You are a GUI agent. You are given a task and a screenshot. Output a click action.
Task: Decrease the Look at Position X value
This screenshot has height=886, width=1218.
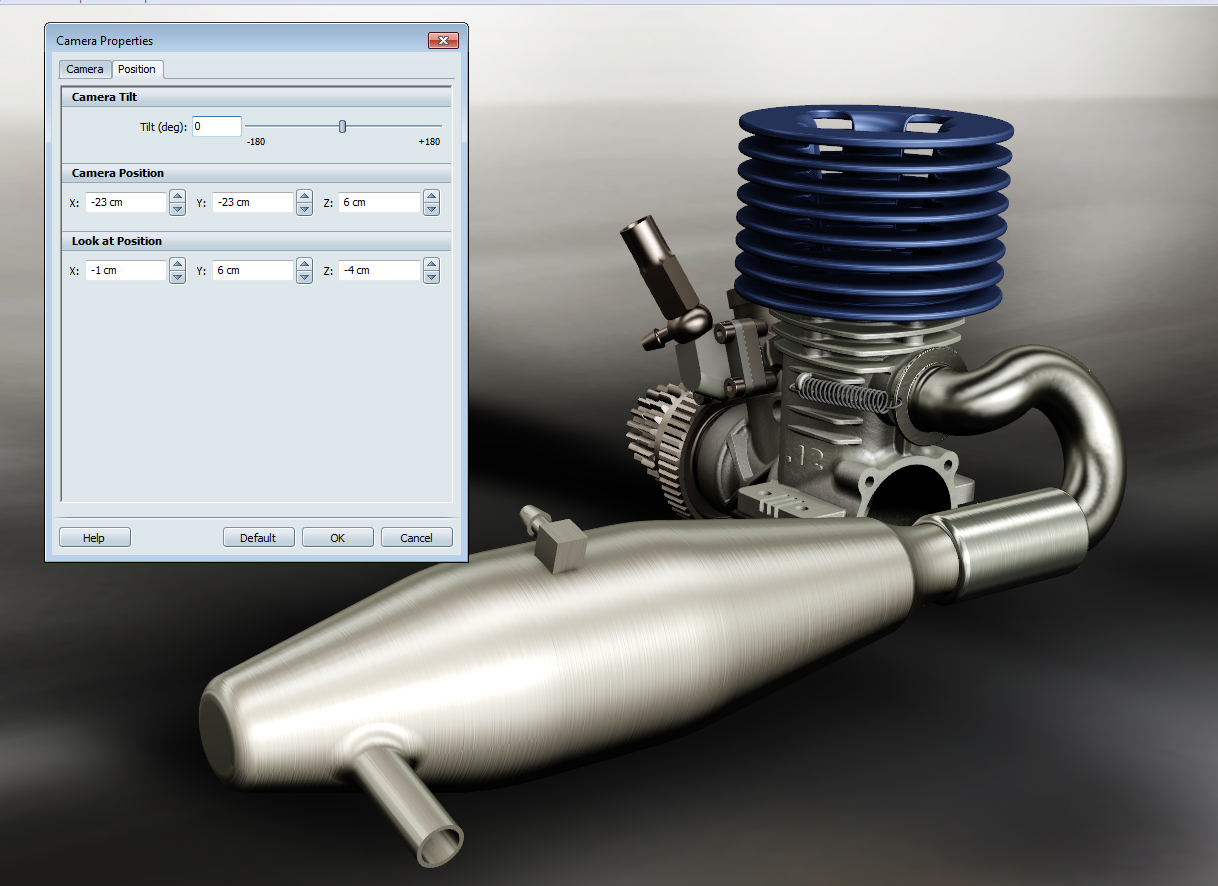click(x=177, y=277)
